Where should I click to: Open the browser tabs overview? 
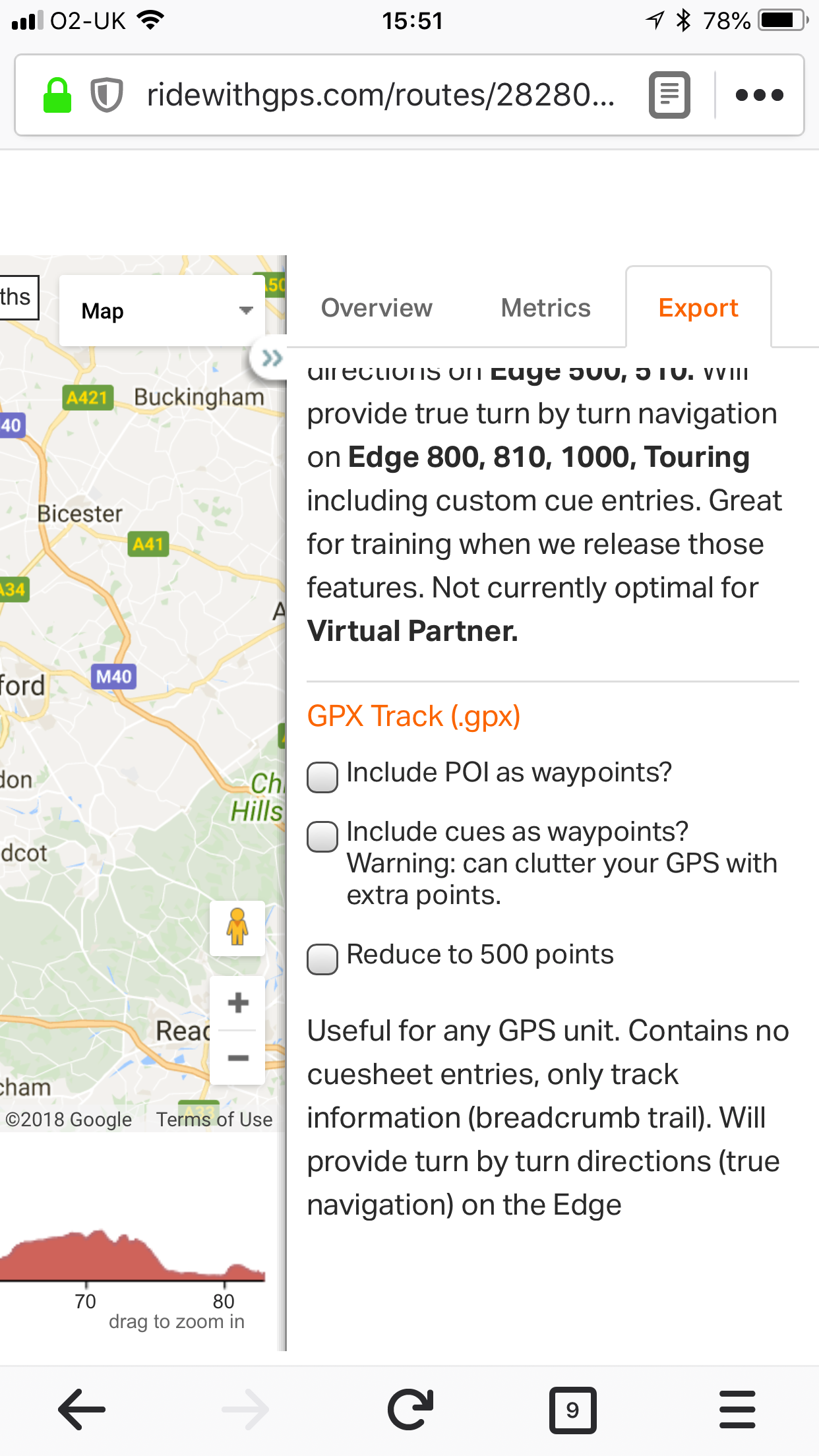(572, 1409)
